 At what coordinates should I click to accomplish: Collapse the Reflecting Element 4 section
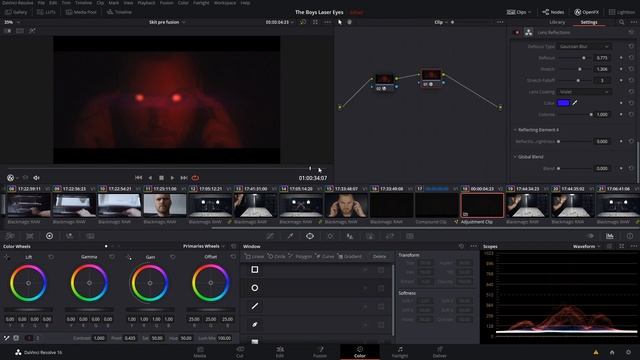[x=515, y=130]
